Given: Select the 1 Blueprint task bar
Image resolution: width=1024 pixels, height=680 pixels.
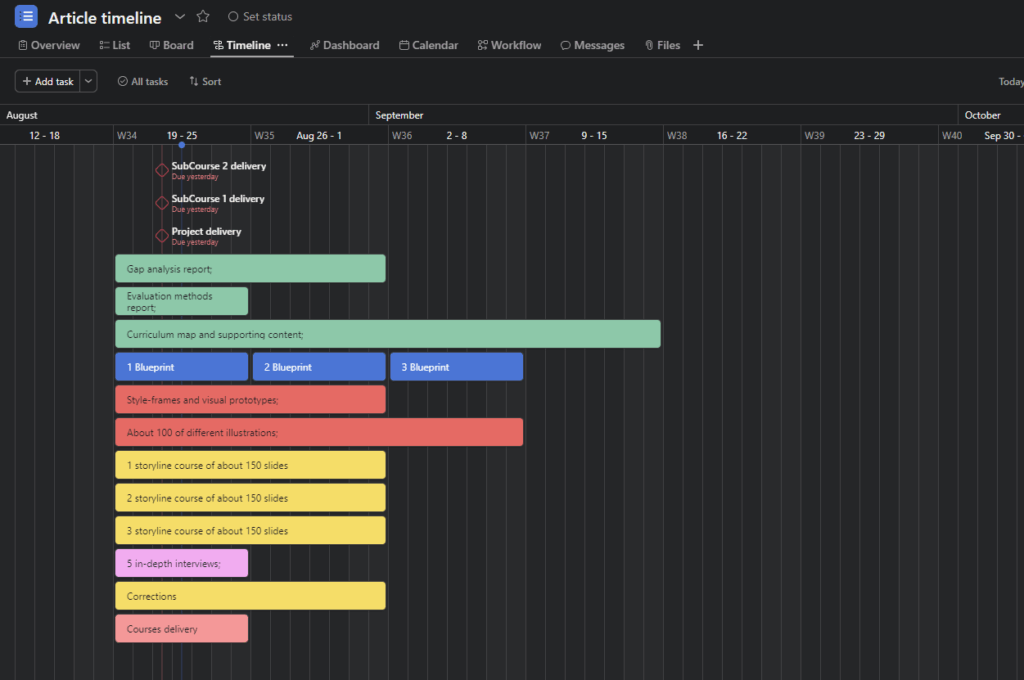Looking at the screenshot, I should pos(182,366).
